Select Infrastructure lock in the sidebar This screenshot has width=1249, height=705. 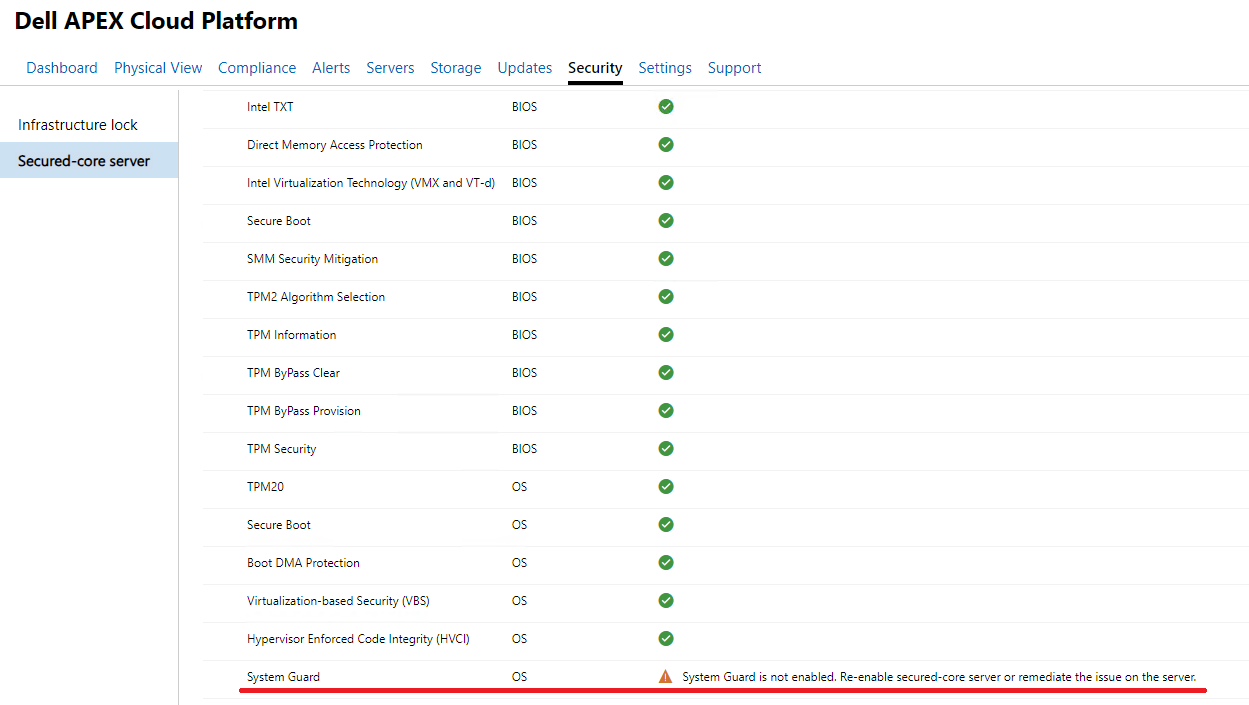[77, 124]
